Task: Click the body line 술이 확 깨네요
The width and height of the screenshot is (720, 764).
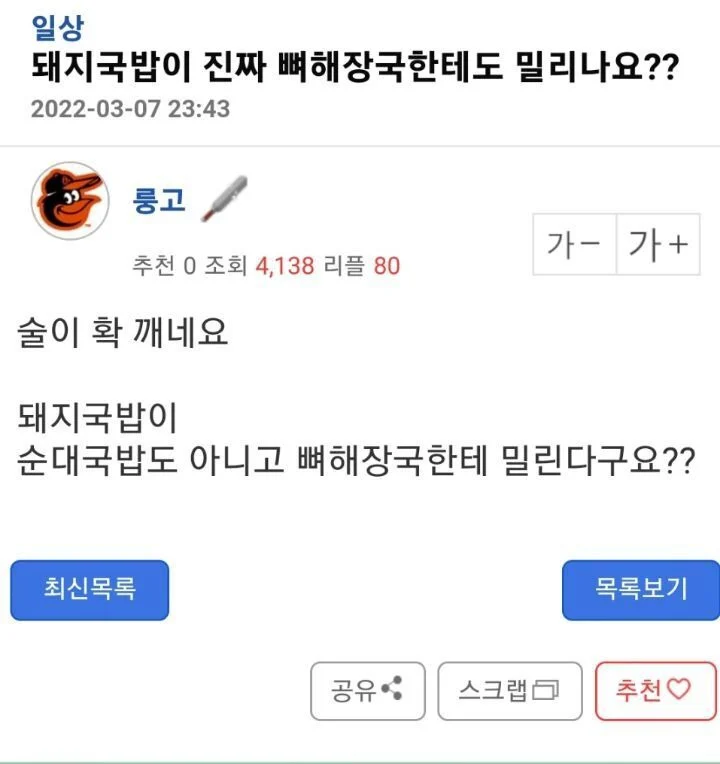Action: coord(123,332)
